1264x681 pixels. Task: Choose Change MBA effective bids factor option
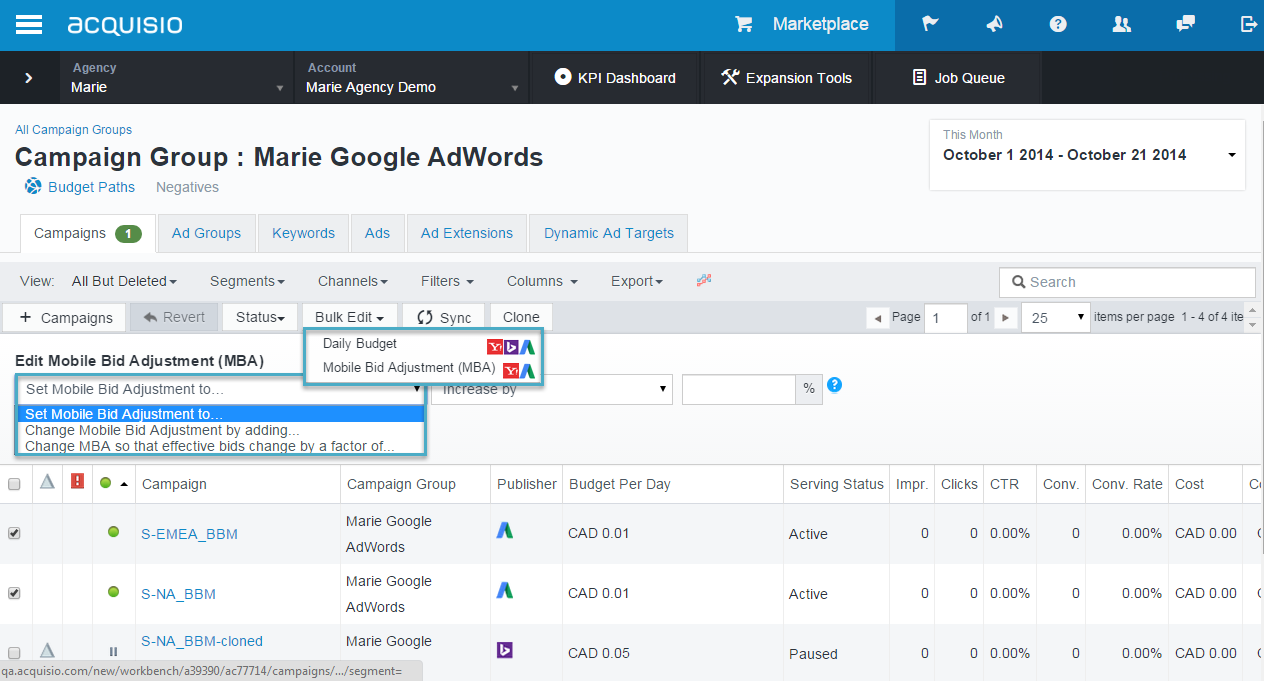[221, 446]
